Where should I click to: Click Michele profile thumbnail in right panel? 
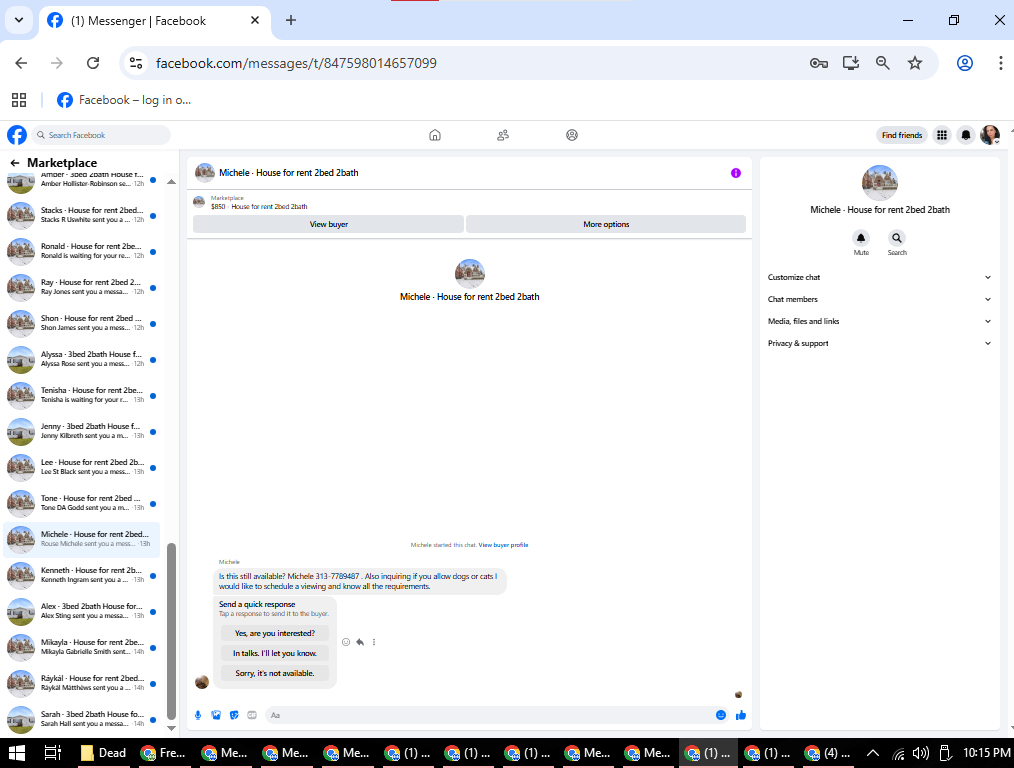[879, 183]
